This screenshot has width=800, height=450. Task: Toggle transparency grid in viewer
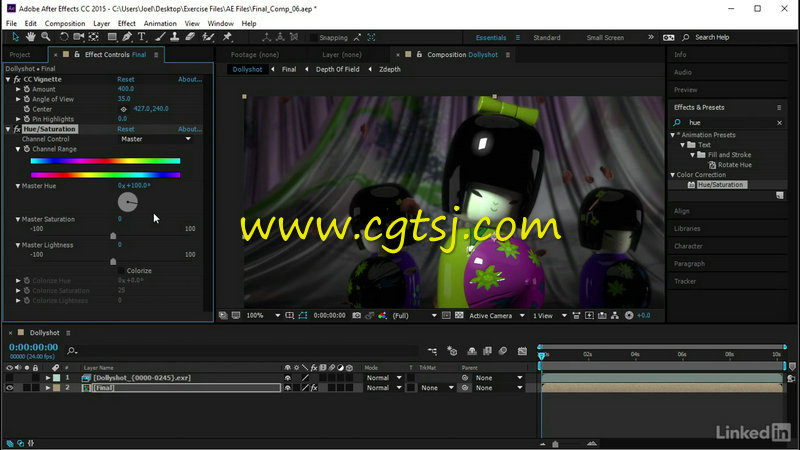pos(459,316)
